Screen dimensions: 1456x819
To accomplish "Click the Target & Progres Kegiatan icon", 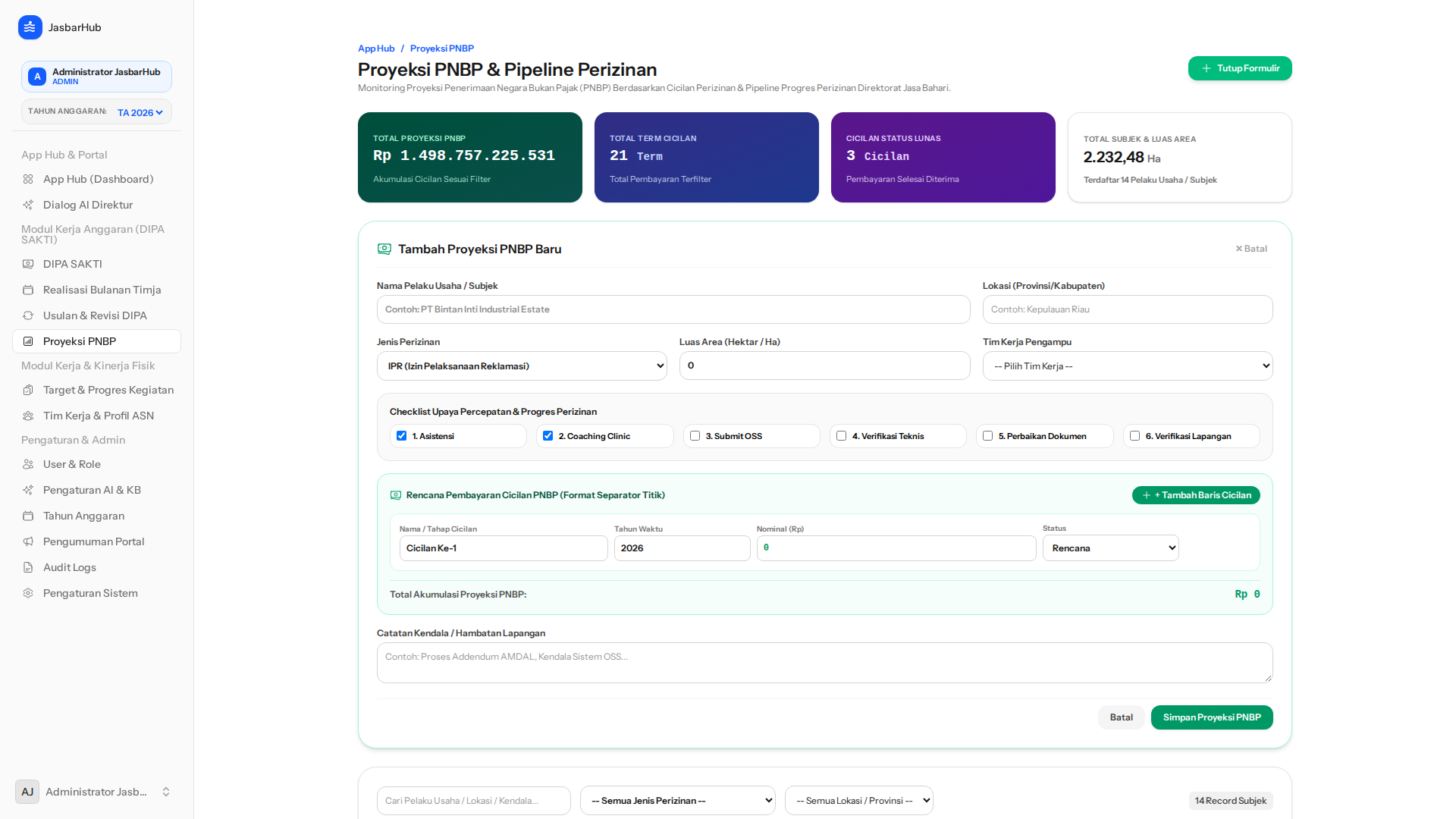I will pos(28,391).
